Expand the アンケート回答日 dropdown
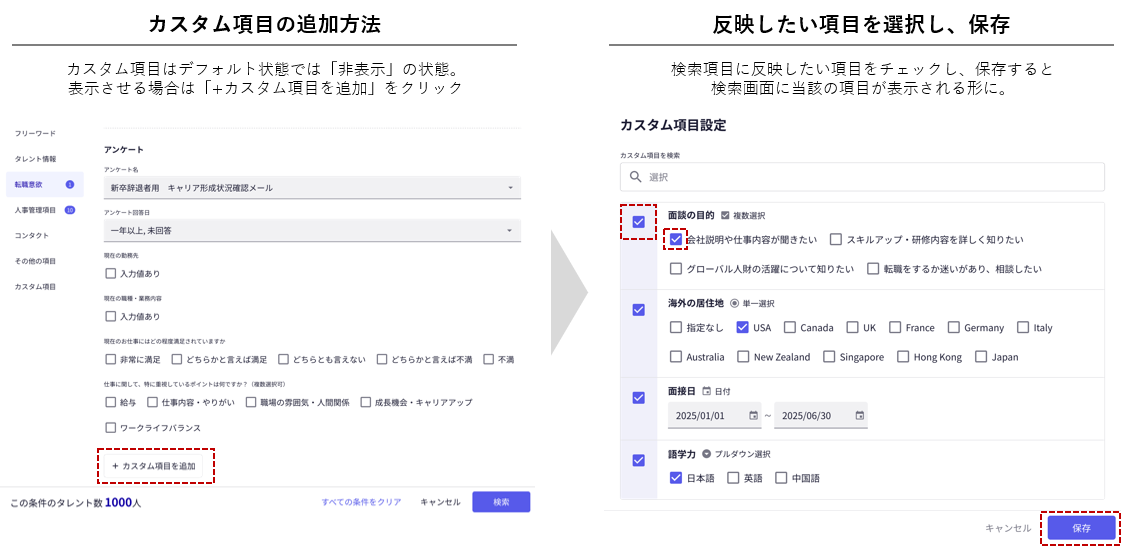1128x548 pixels. point(510,231)
